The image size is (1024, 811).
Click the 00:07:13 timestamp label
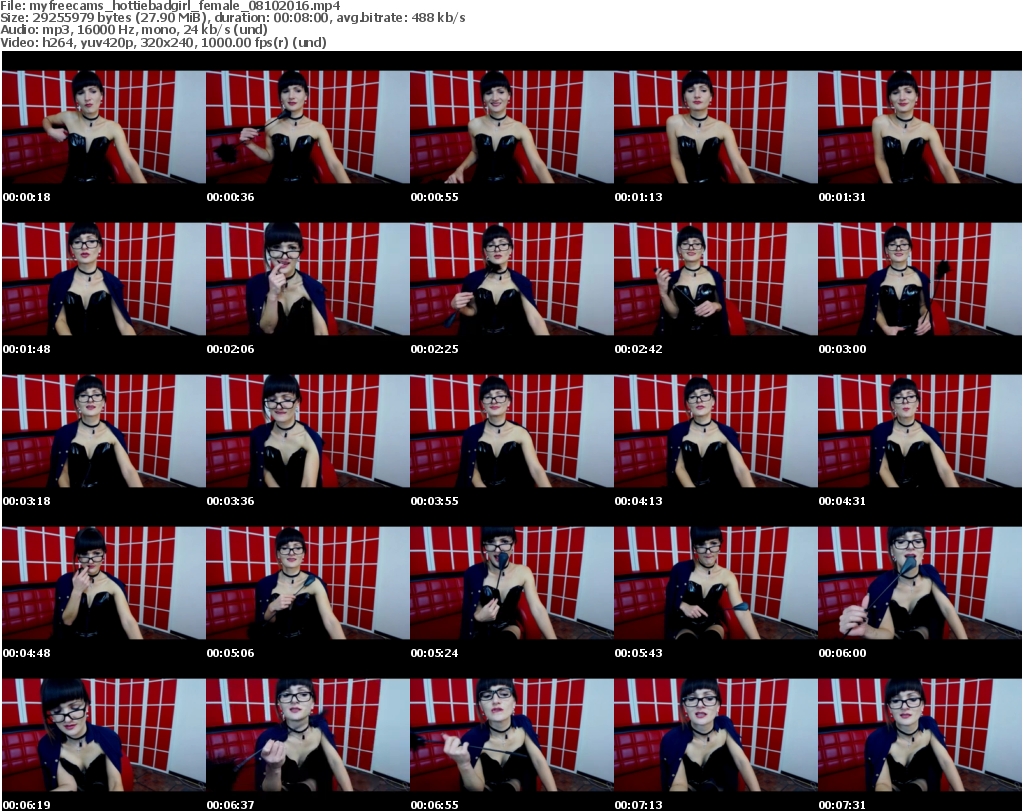pos(638,805)
